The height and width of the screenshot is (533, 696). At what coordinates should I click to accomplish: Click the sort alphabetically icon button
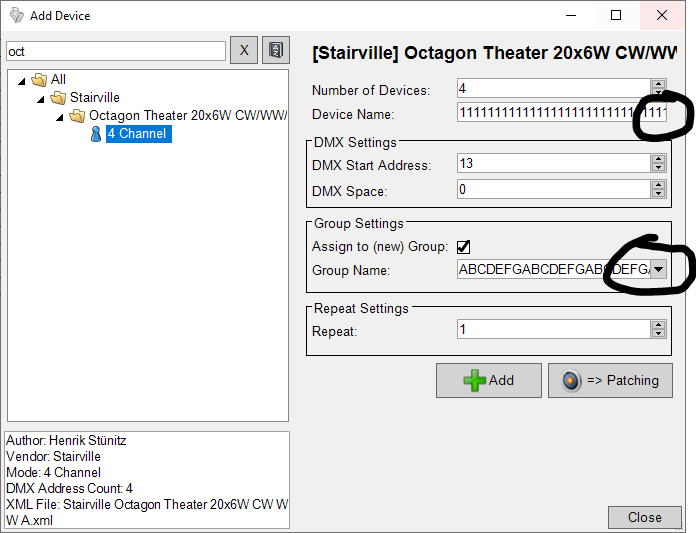point(275,50)
